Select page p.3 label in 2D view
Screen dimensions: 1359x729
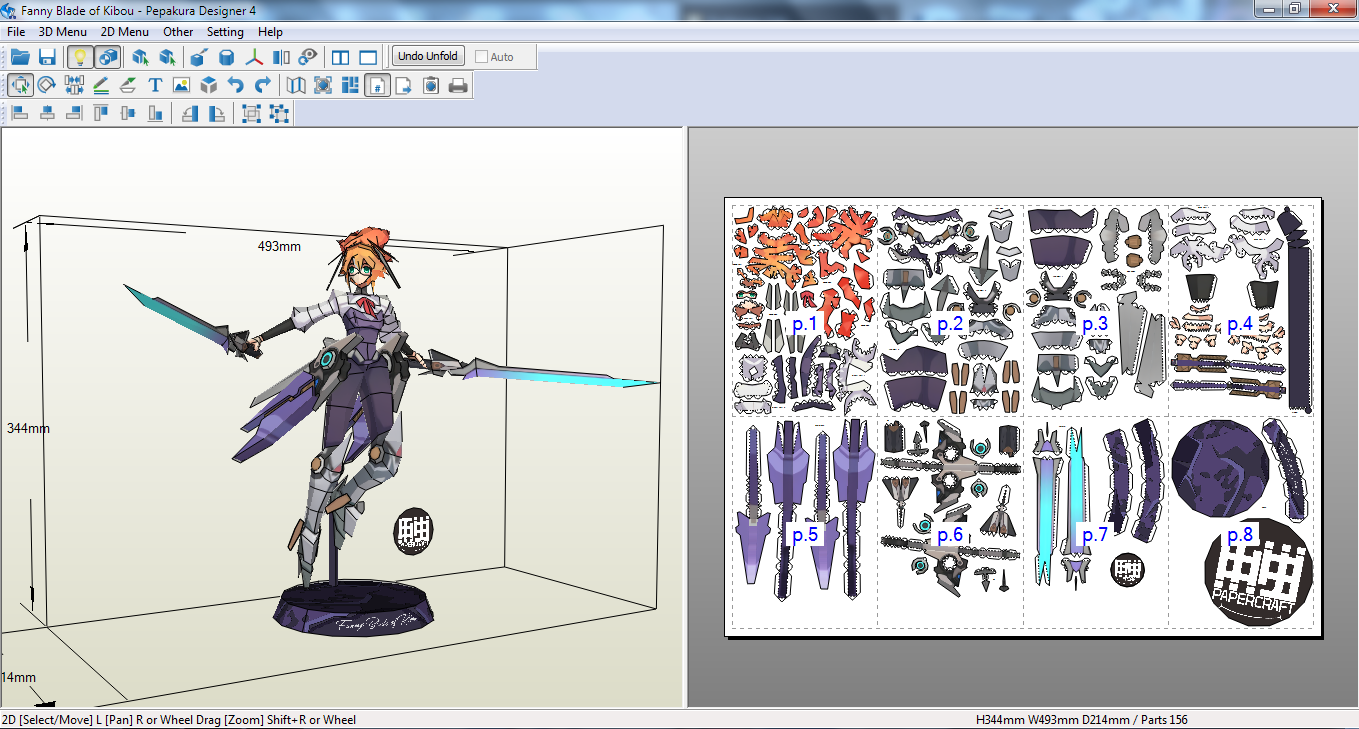click(1095, 324)
